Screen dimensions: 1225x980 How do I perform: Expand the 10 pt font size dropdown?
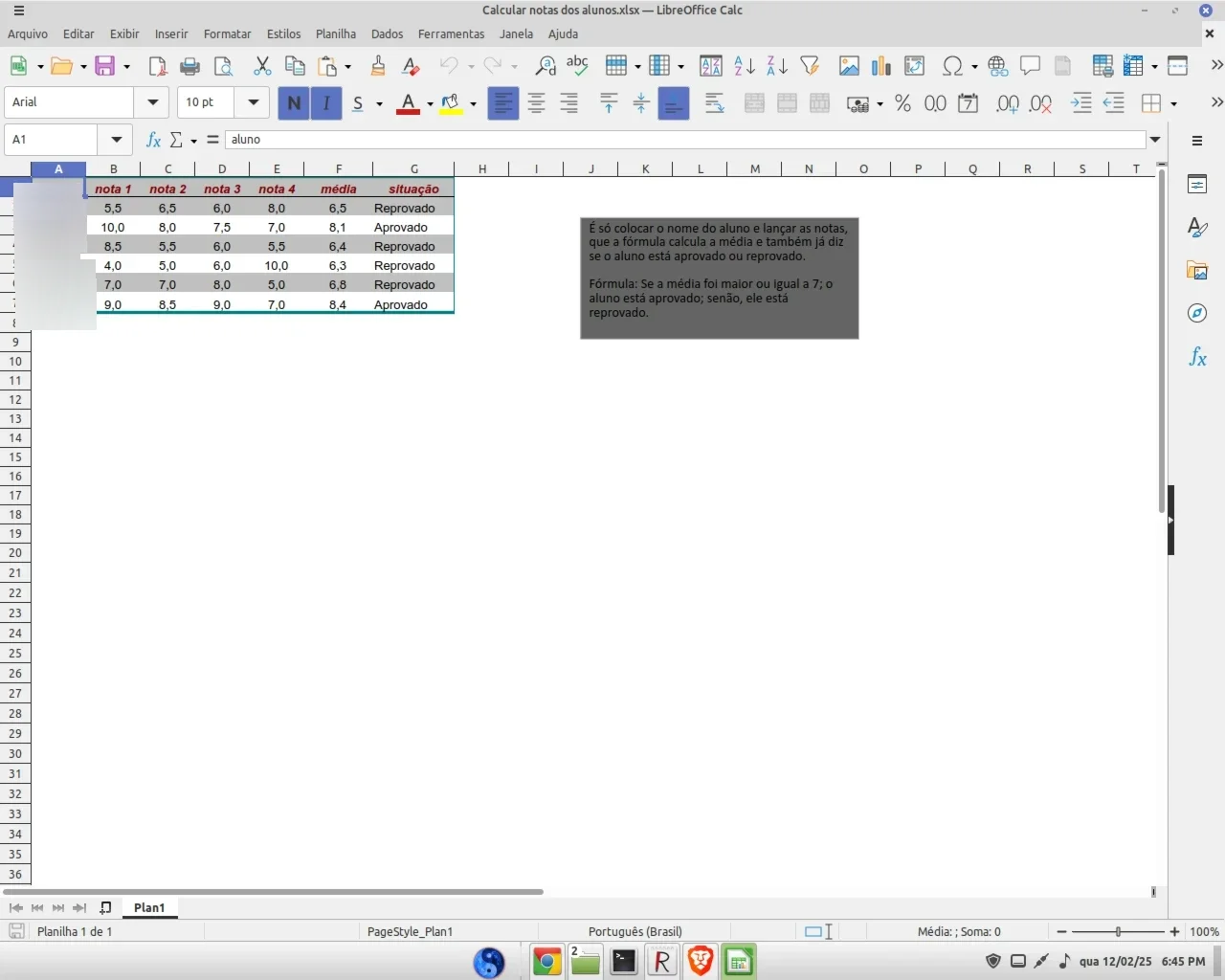(253, 102)
